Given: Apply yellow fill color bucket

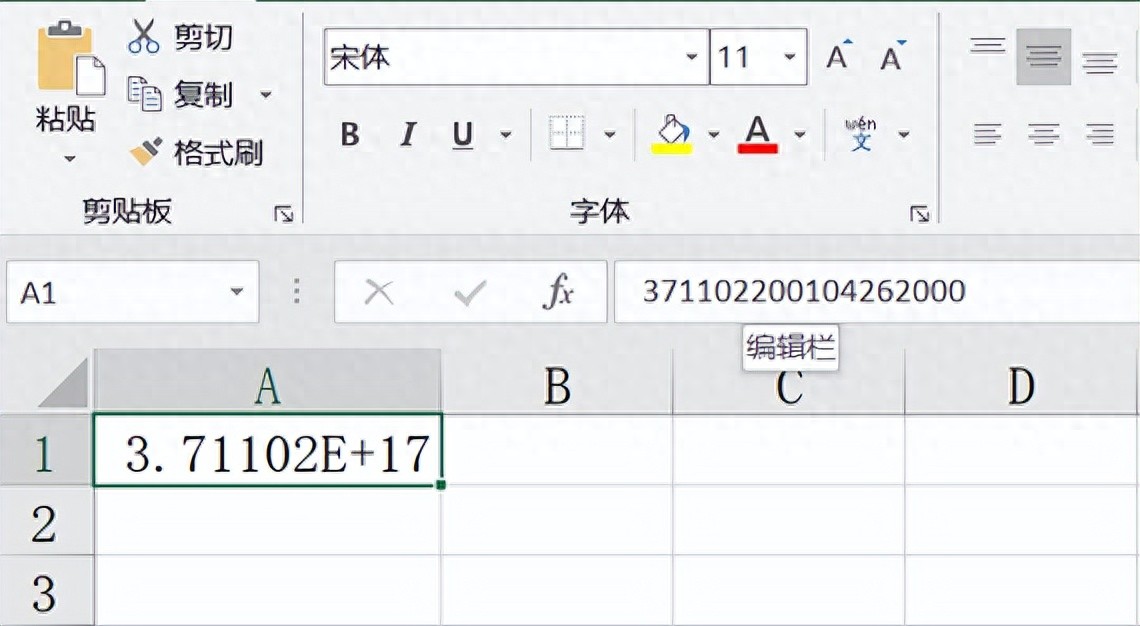Looking at the screenshot, I should click(672, 133).
